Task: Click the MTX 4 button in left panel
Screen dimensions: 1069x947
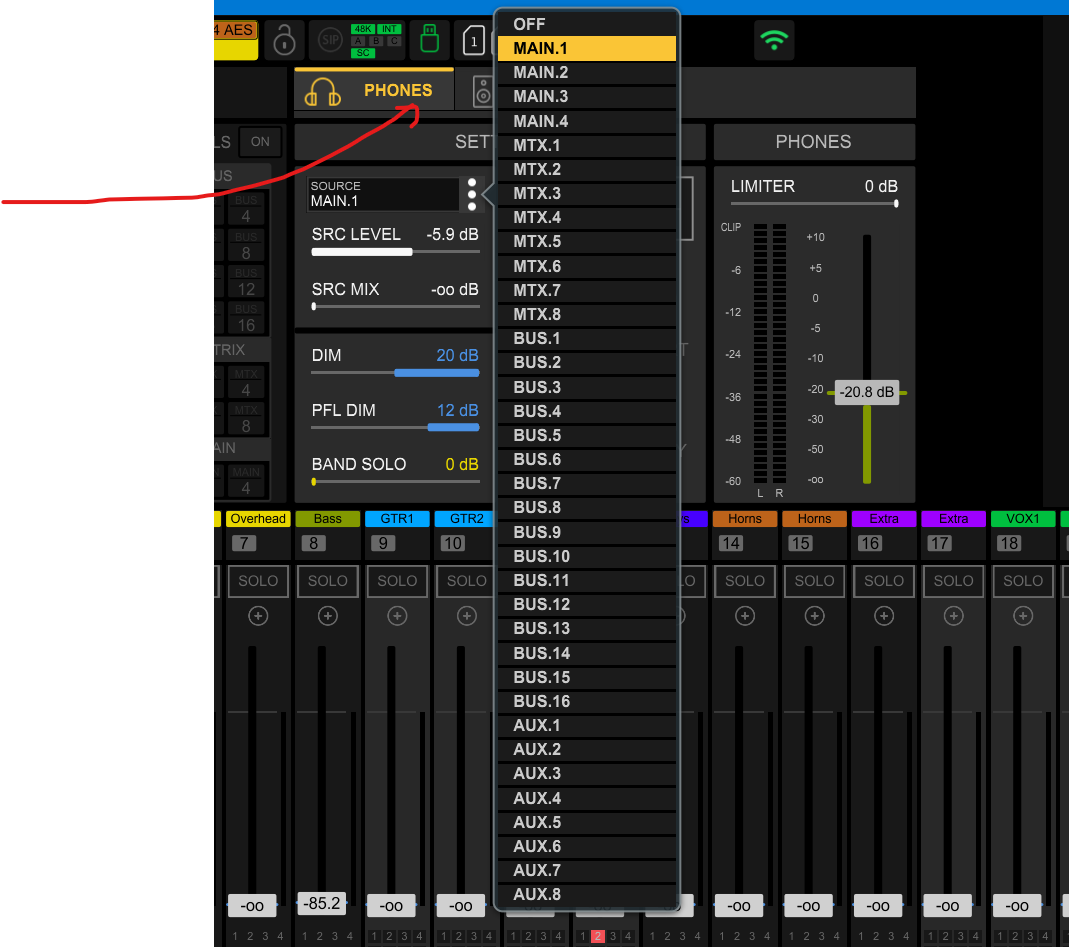Action: pos(246,382)
